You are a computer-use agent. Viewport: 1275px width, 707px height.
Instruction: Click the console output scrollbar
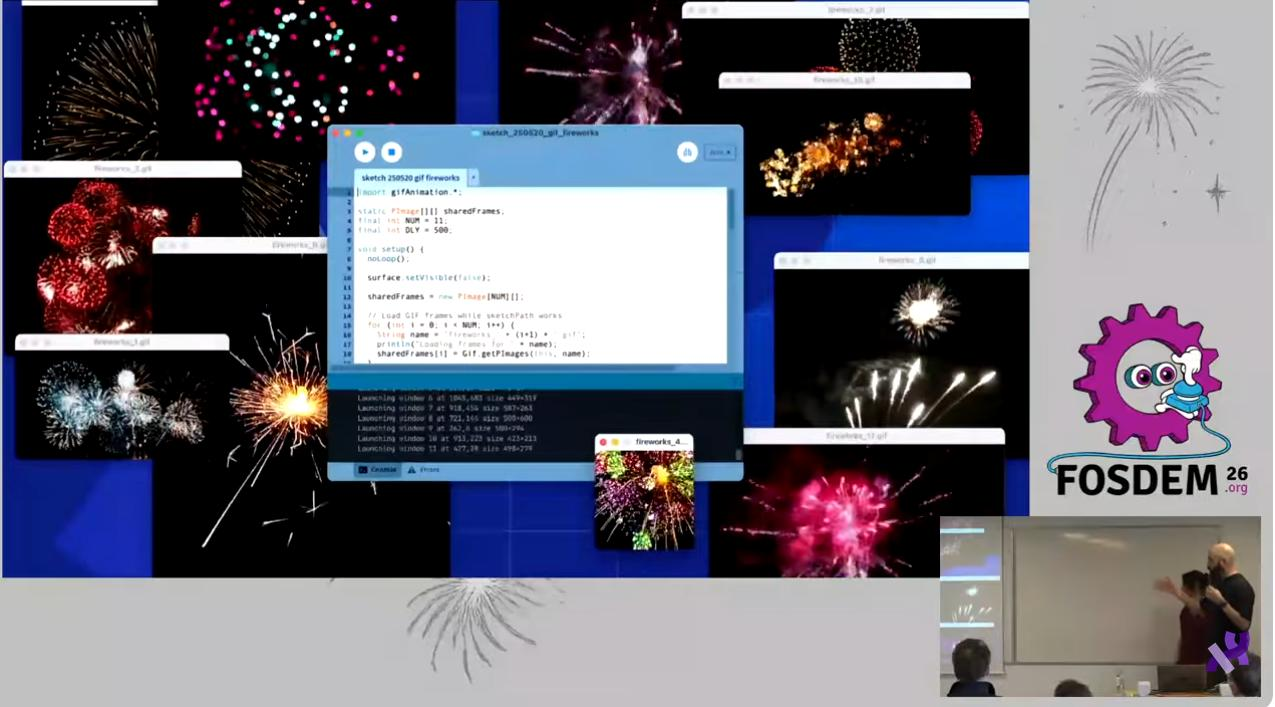click(739, 453)
